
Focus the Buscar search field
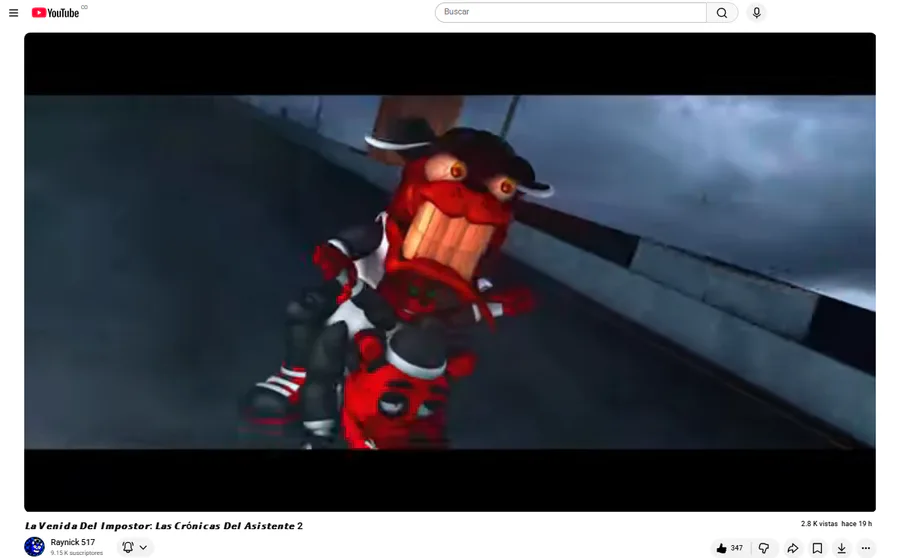571,12
